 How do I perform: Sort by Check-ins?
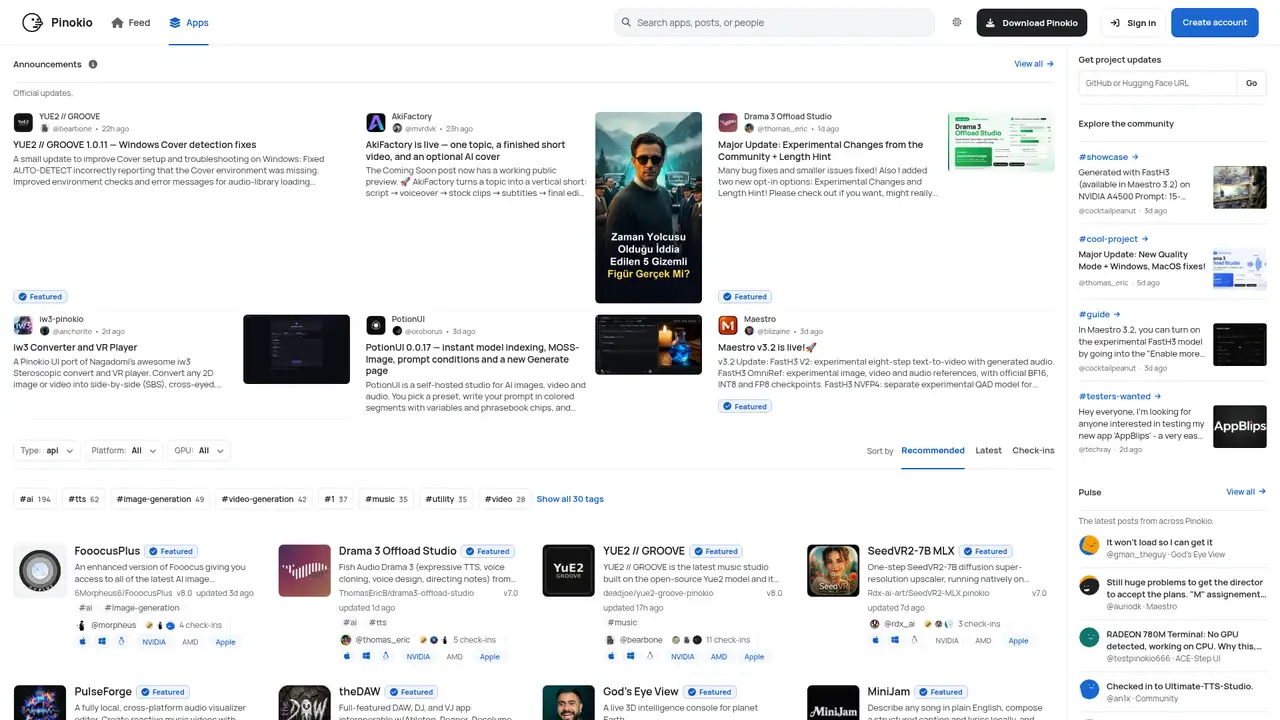[x=1033, y=450]
